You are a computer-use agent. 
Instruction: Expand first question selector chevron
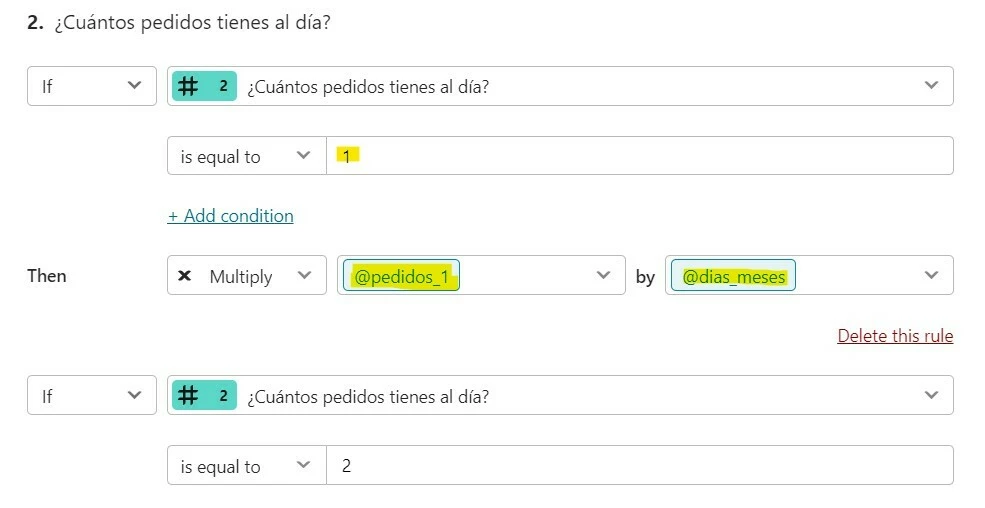pos(931,86)
